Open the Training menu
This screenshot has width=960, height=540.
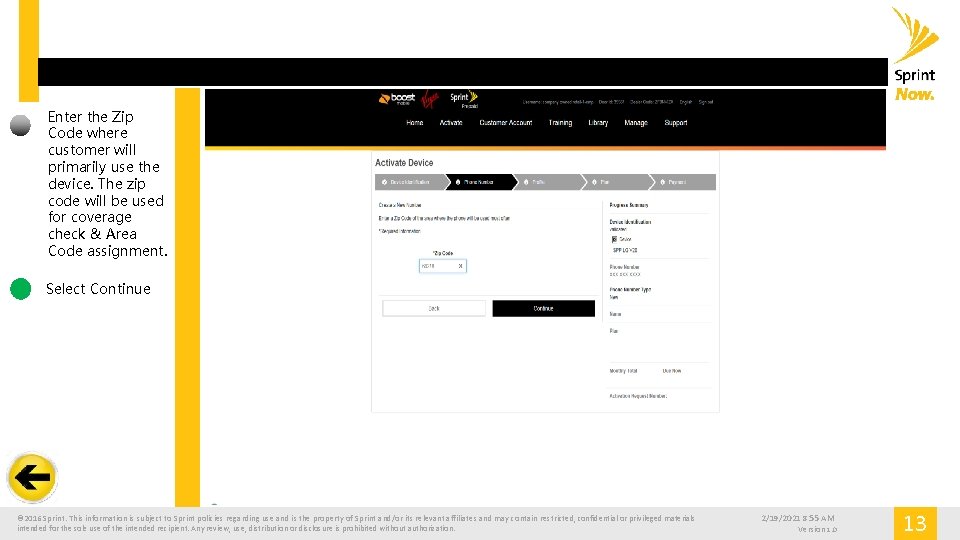point(560,122)
